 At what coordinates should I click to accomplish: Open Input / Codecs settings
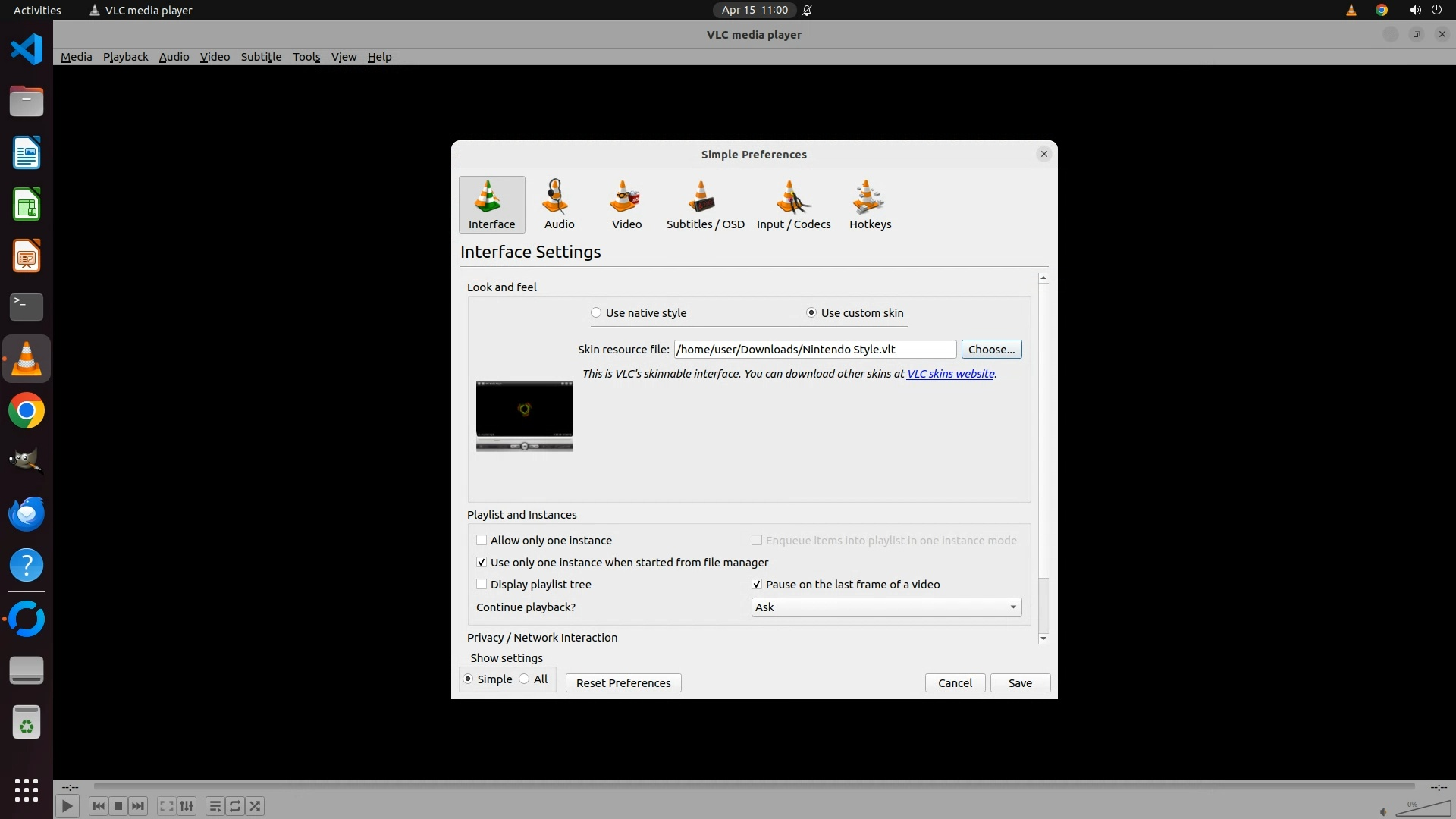[793, 205]
